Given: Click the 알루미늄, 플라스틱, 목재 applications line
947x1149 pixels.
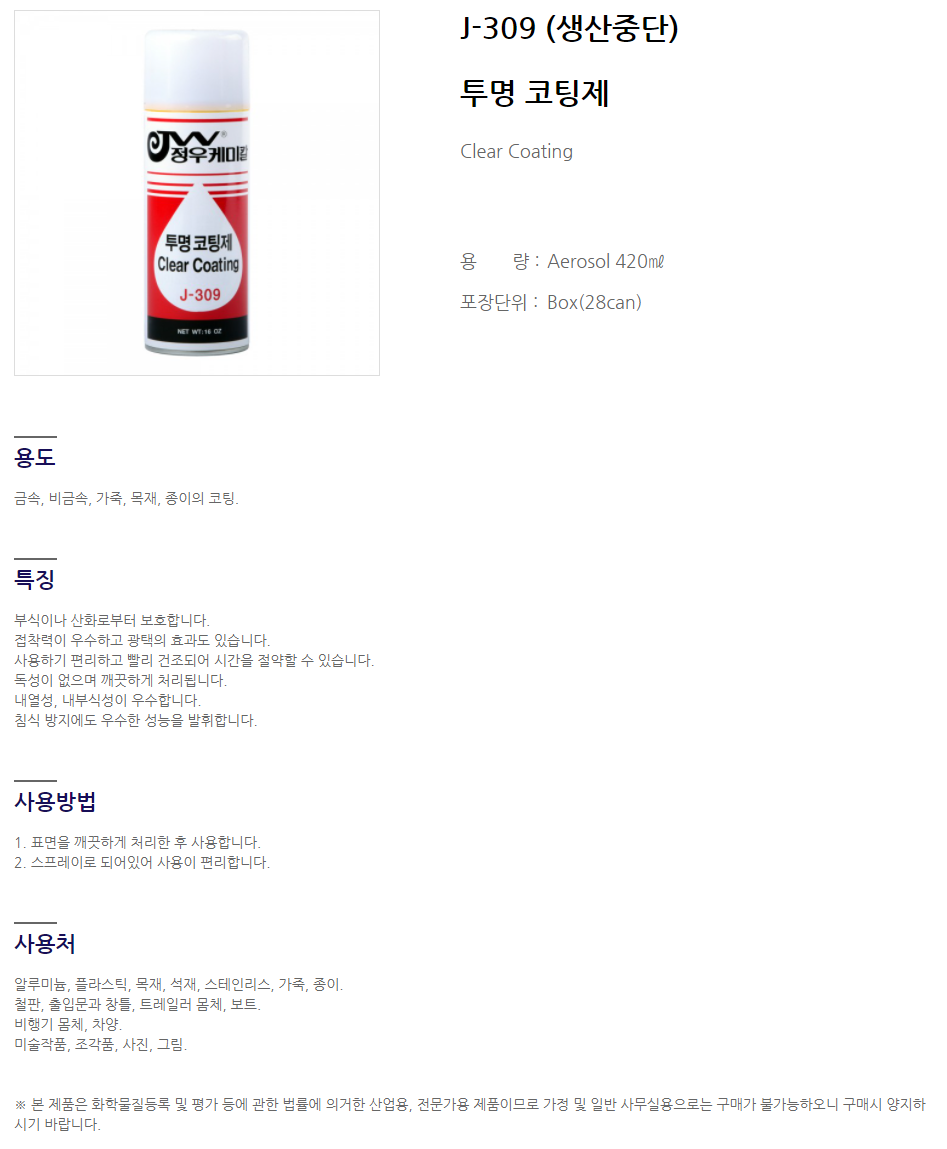Looking at the screenshot, I should pyautogui.click(x=179, y=984).
